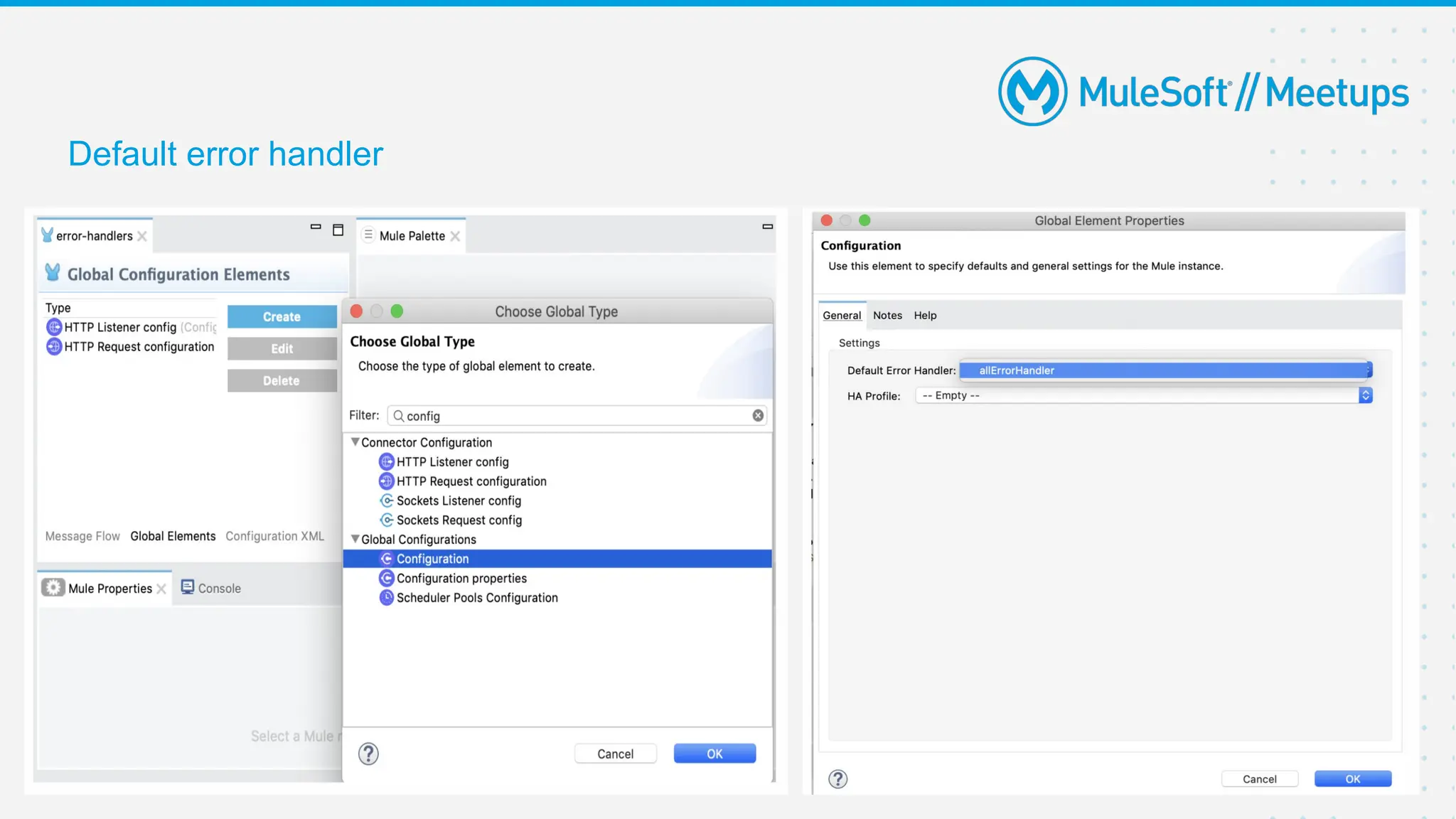The image size is (1456, 819).
Task: Click the Delete button
Action: [282, 381]
